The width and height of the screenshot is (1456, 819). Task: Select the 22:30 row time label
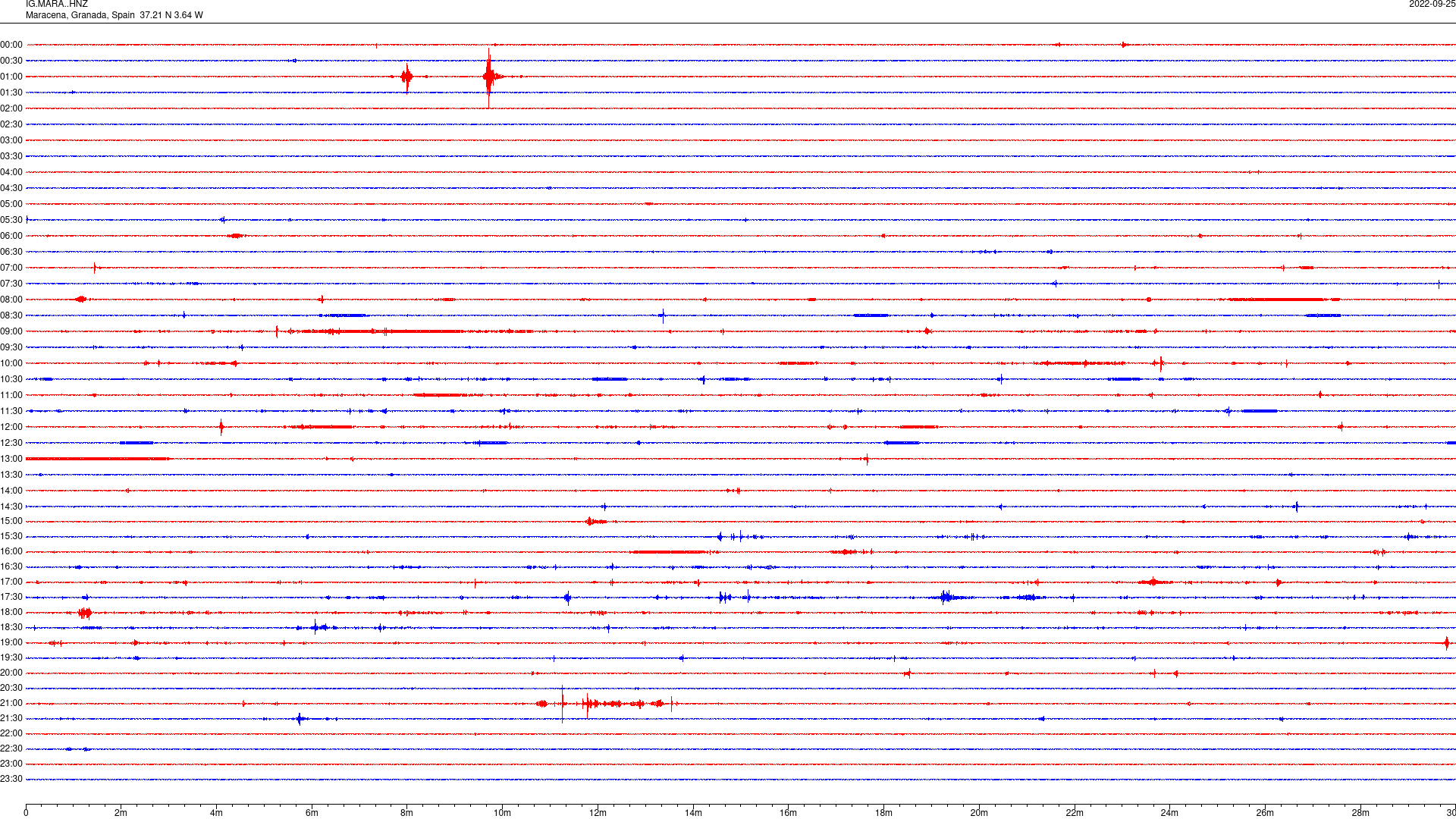(11, 748)
